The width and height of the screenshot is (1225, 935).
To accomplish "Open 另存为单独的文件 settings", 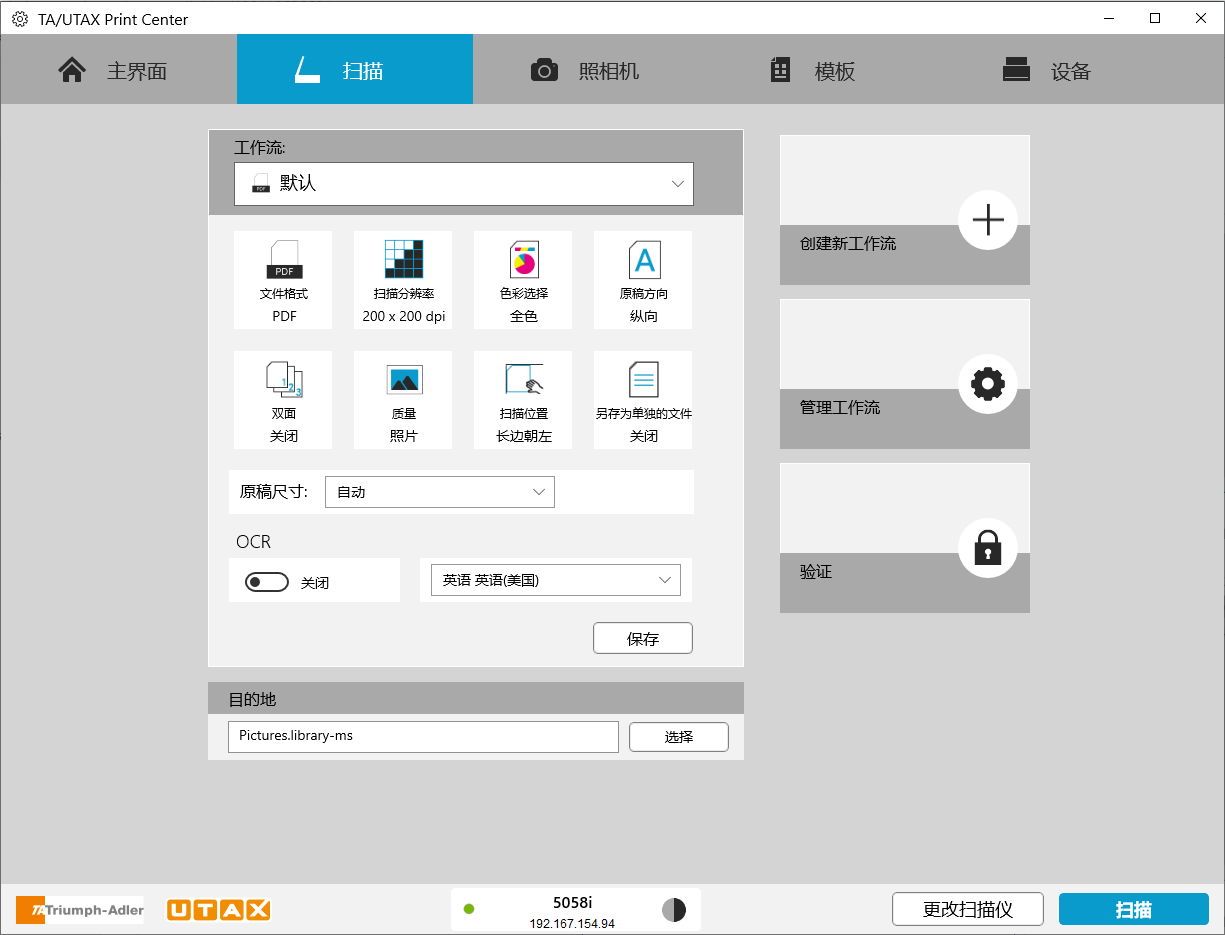I will pyautogui.click(x=643, y=400).
